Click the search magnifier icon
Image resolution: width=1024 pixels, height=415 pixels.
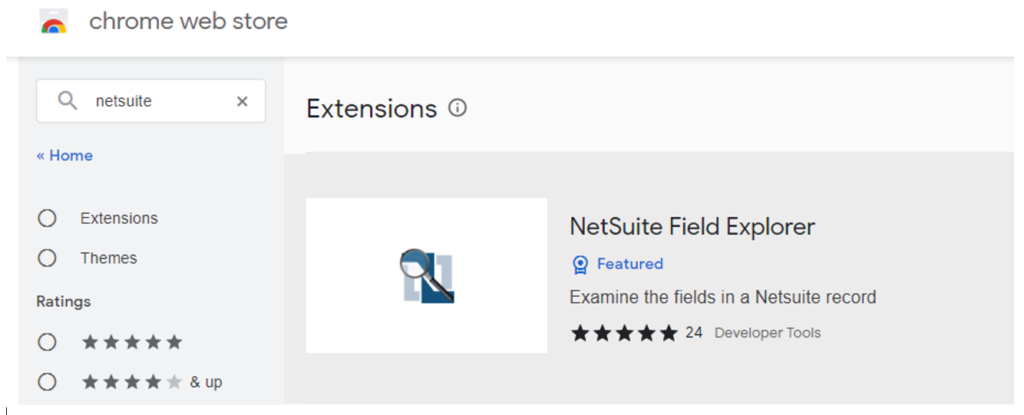tap(67, 101)
